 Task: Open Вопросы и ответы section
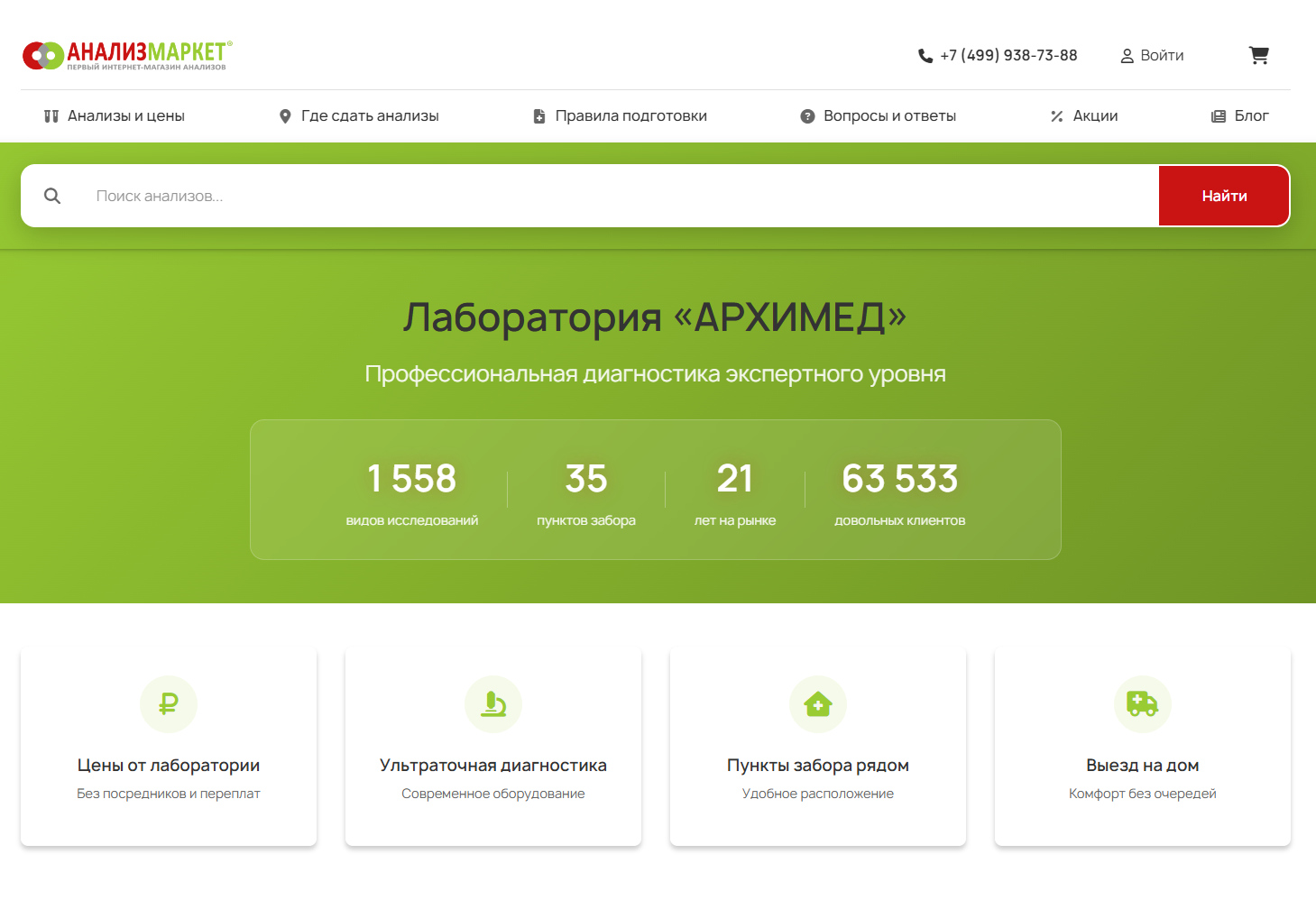point(879,116)
